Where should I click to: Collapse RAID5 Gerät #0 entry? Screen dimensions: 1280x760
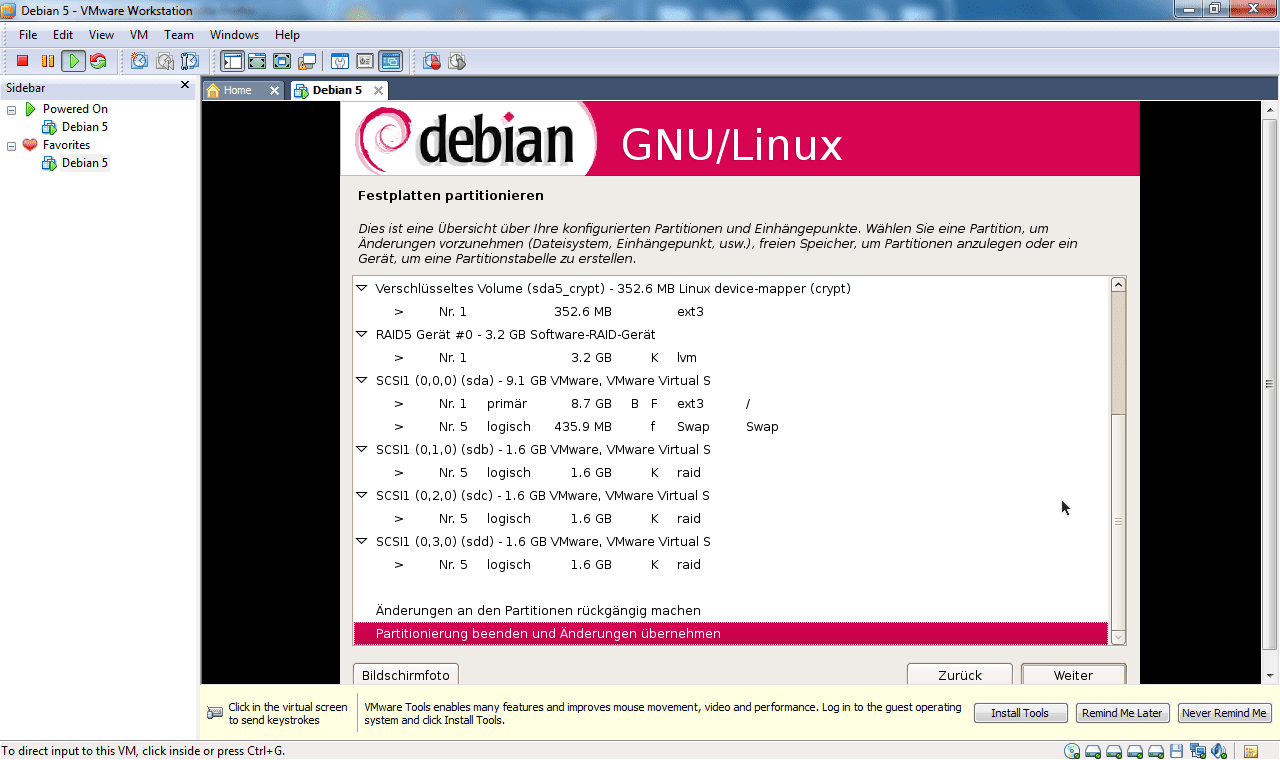pyautogui.click(x=361, y=334)
